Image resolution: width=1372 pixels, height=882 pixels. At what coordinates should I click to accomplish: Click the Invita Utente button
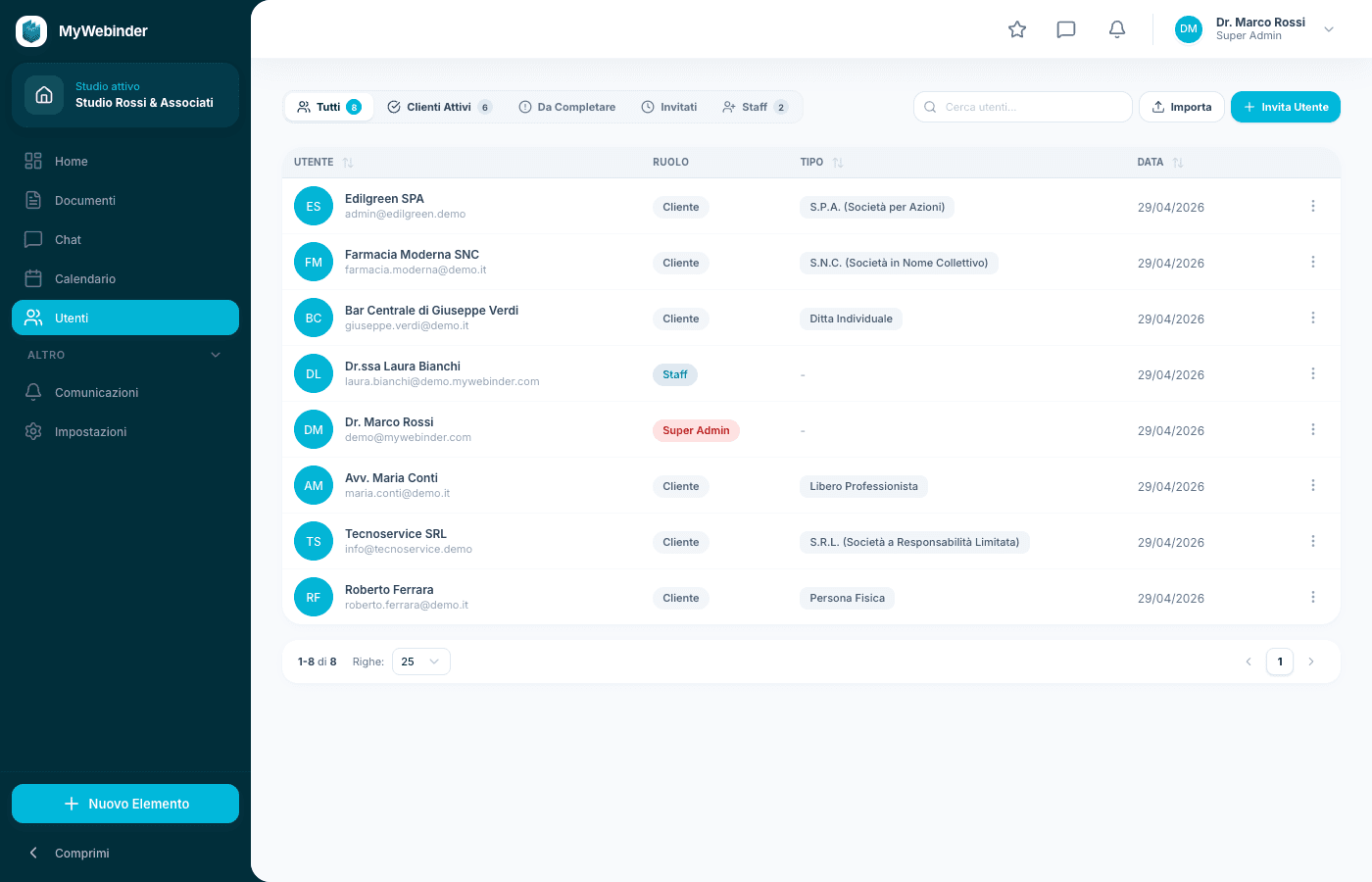pyautogui.click(x=1286, y=107)
